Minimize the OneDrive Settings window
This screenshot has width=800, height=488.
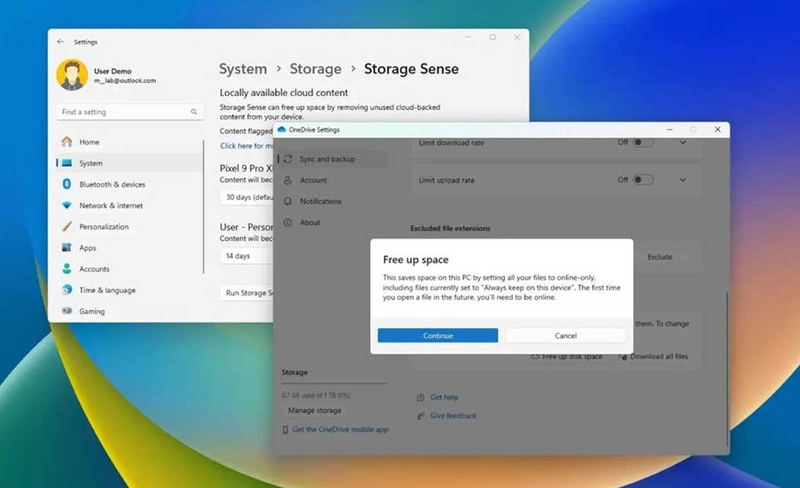click(669, 130)
